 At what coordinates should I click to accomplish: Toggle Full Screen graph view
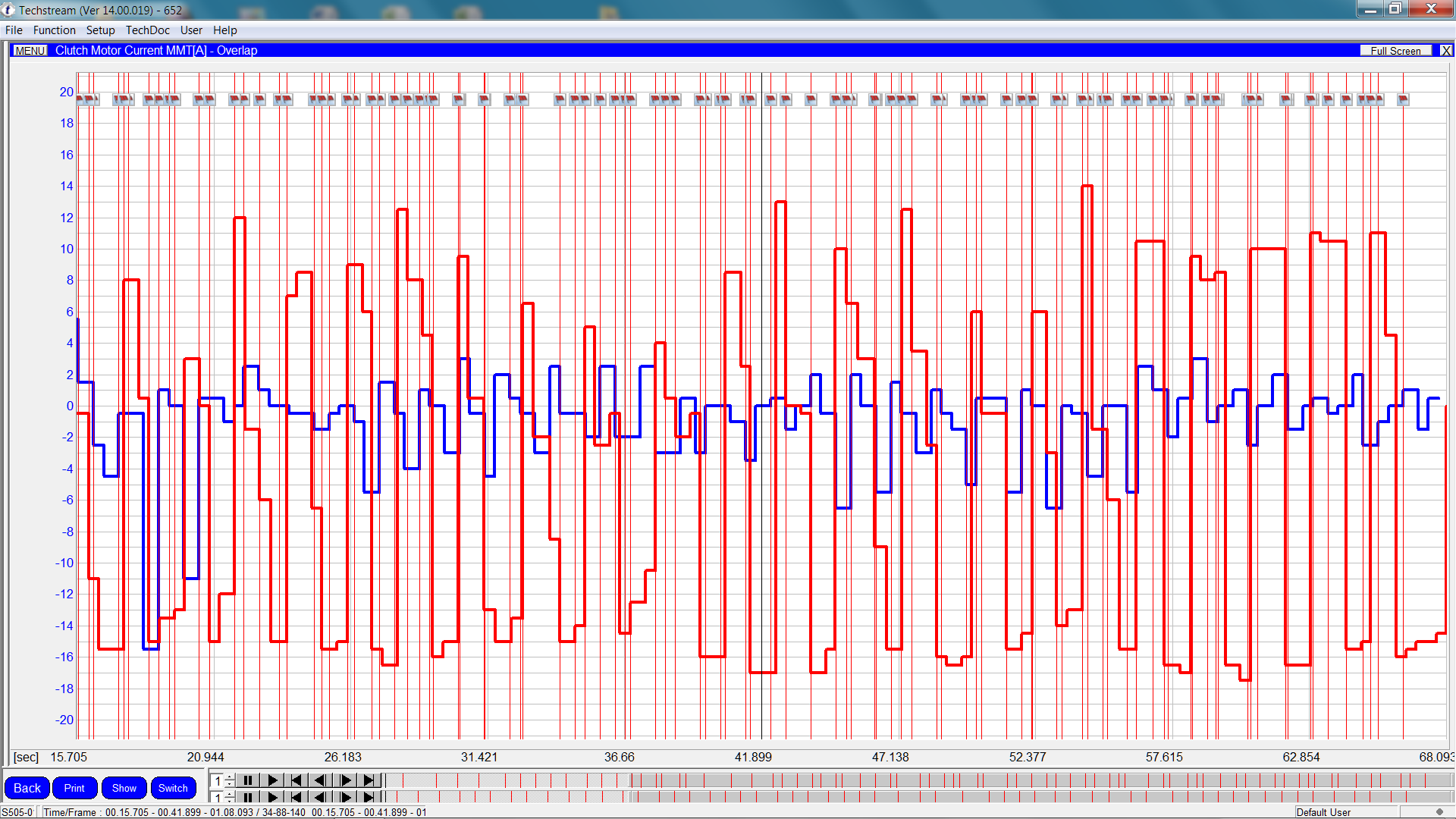click(1395, 51)
